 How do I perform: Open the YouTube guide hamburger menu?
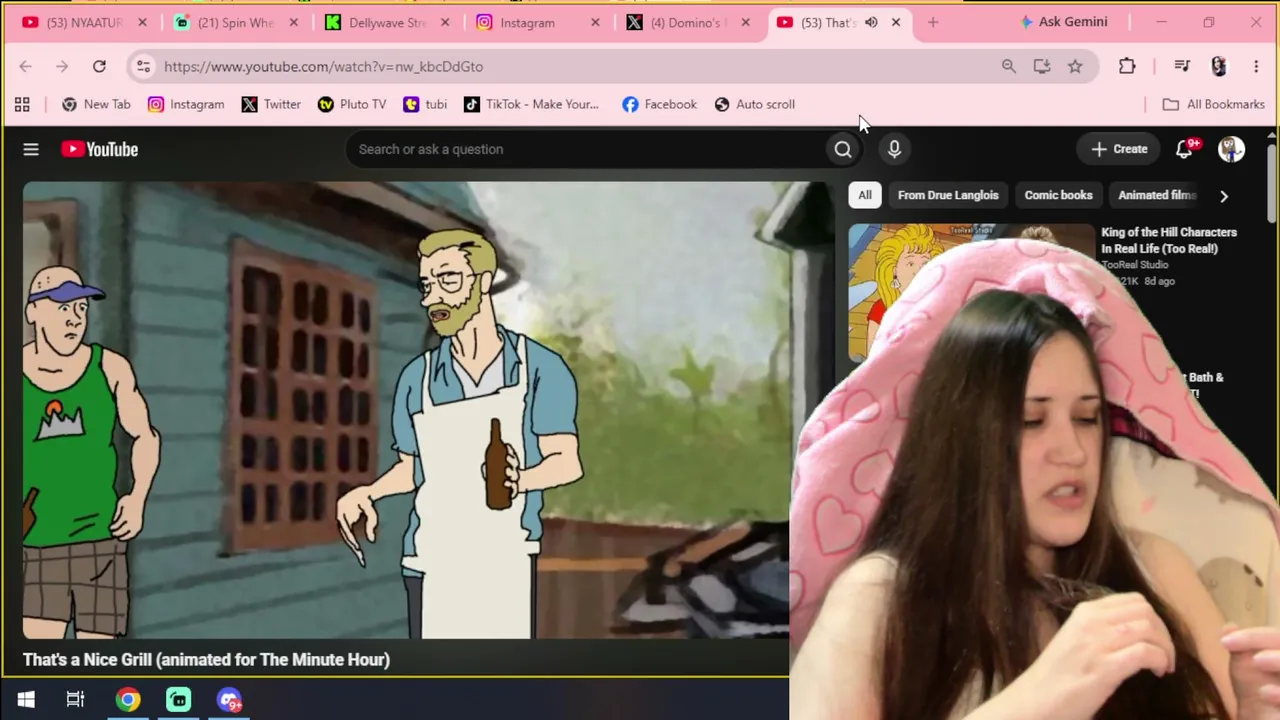[31, 149]
